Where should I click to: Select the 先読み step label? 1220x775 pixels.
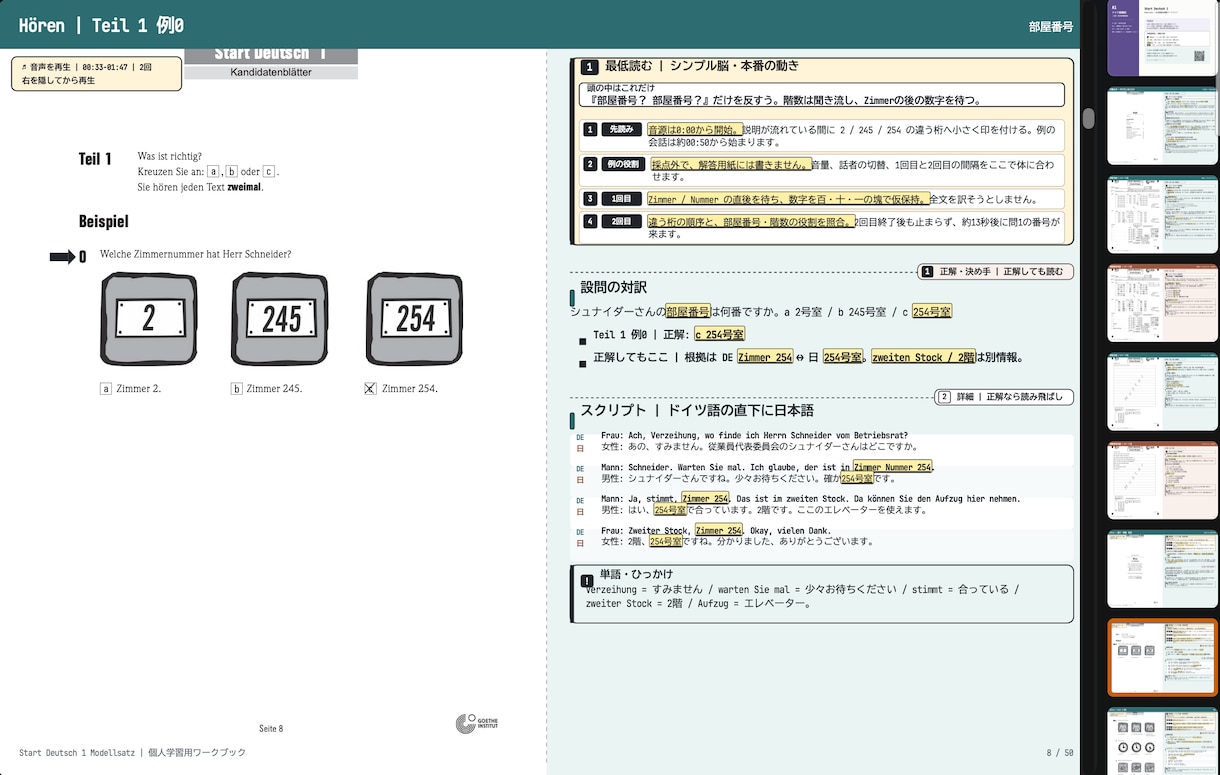pos(622,129)
